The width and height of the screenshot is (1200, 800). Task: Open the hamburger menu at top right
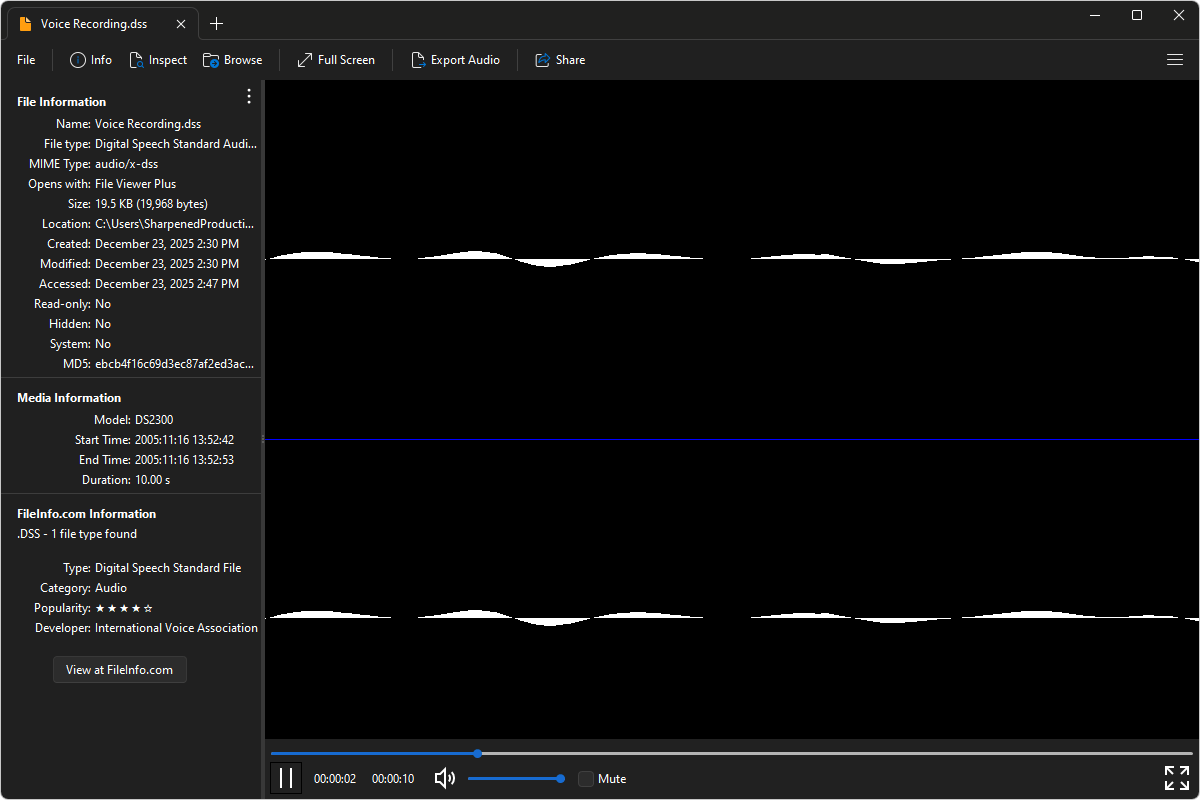click(1175, 60)
